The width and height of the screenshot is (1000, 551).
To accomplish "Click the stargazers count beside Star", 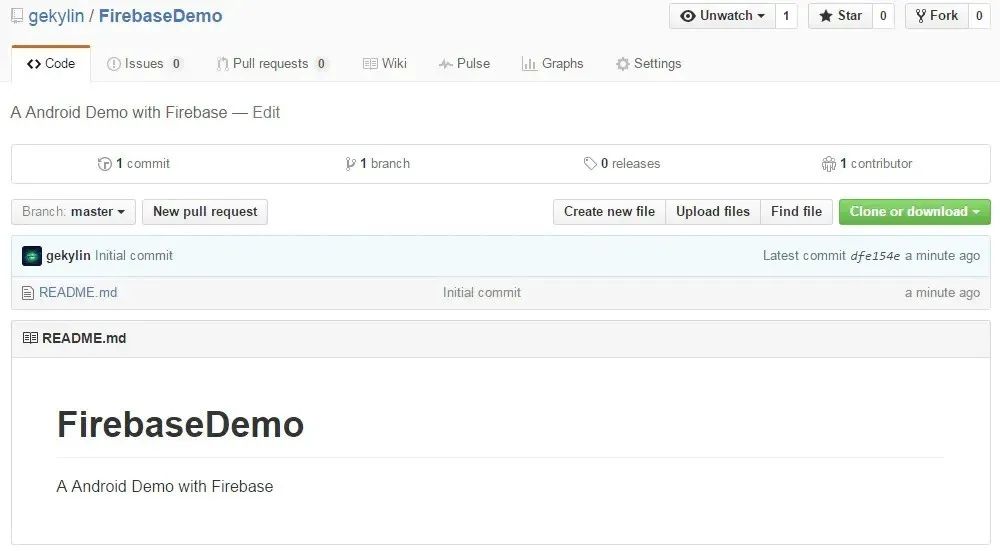I will pos(883,16).
